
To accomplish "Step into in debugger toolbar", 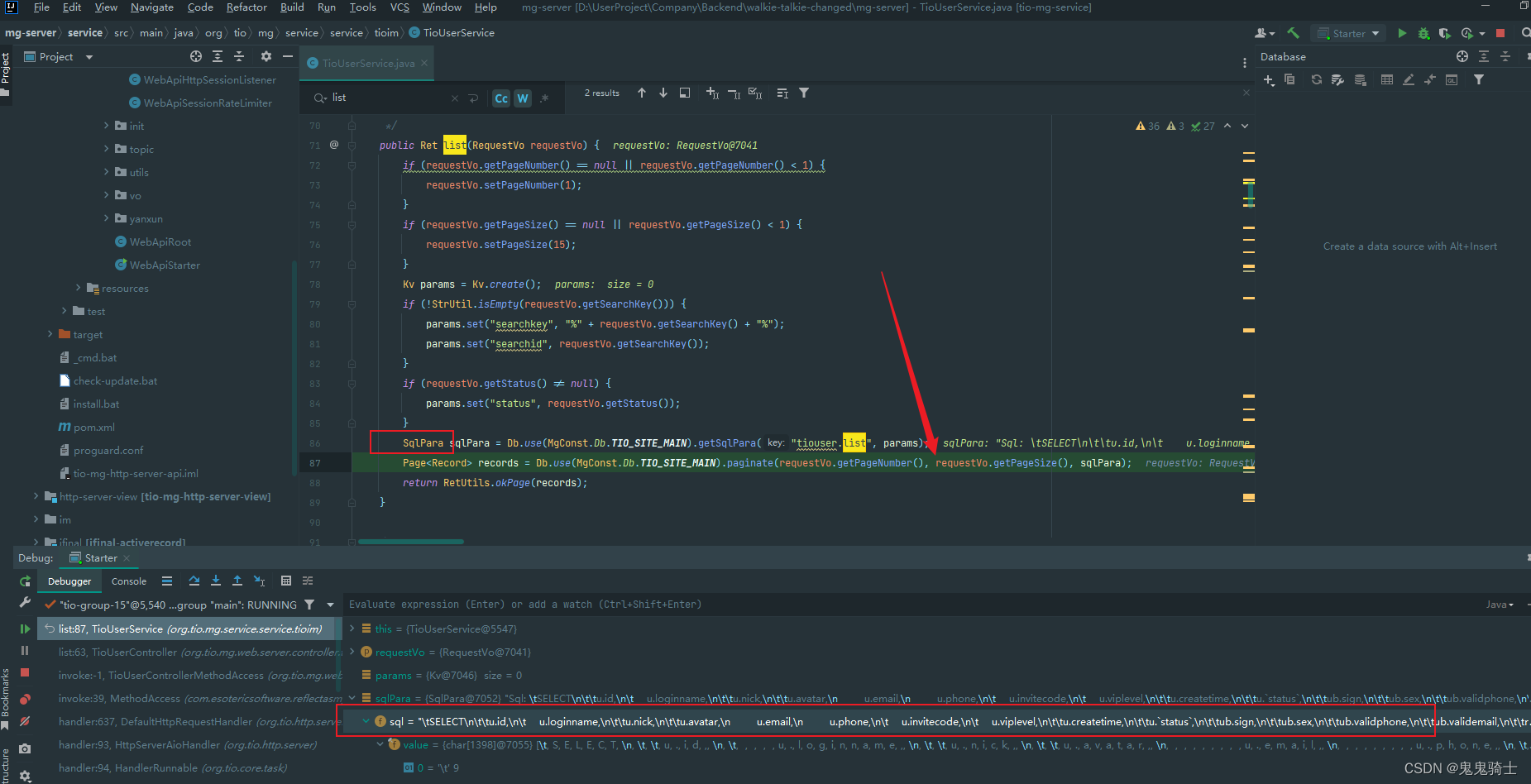I will [216, 581].
